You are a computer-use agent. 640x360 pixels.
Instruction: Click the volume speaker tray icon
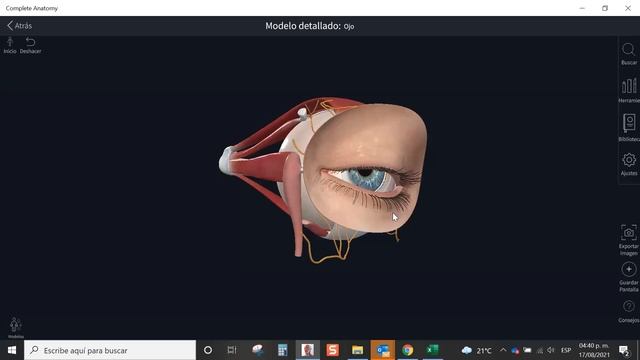[x=551, y=350]
